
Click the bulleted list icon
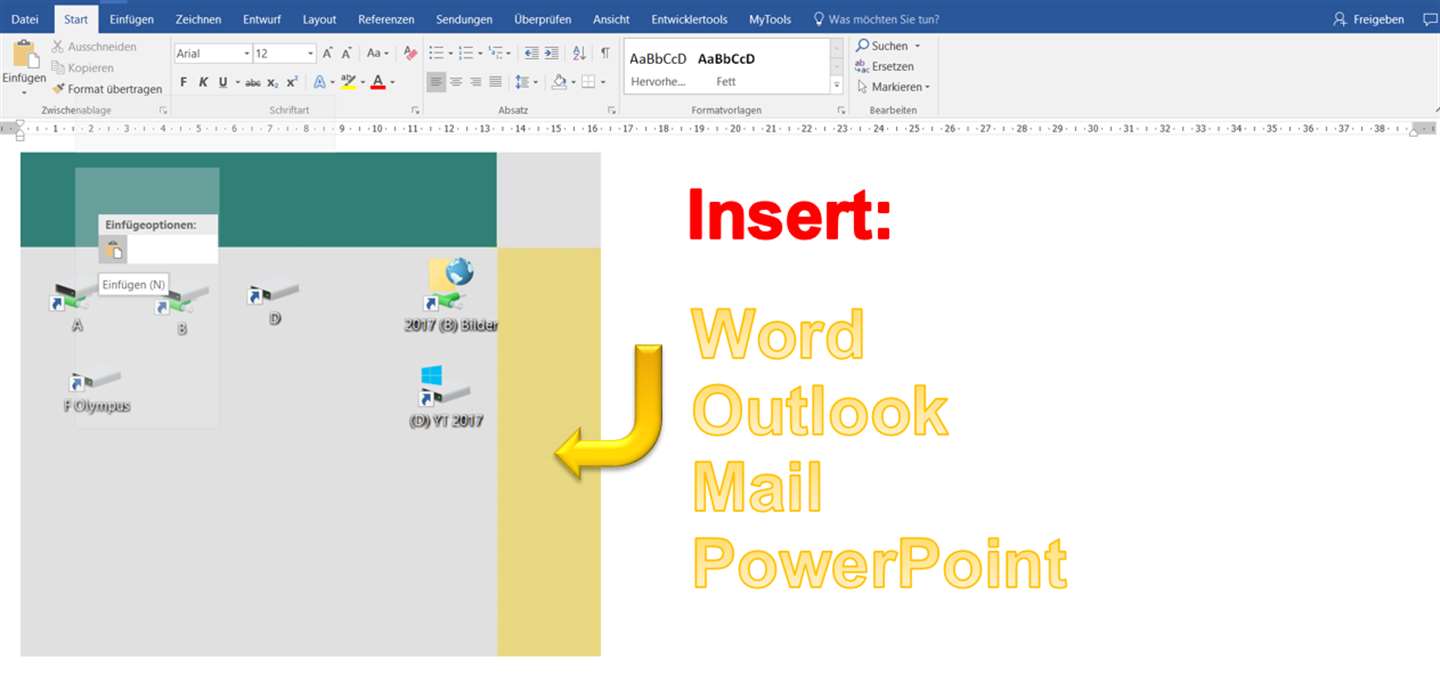(x=435, y=53)
